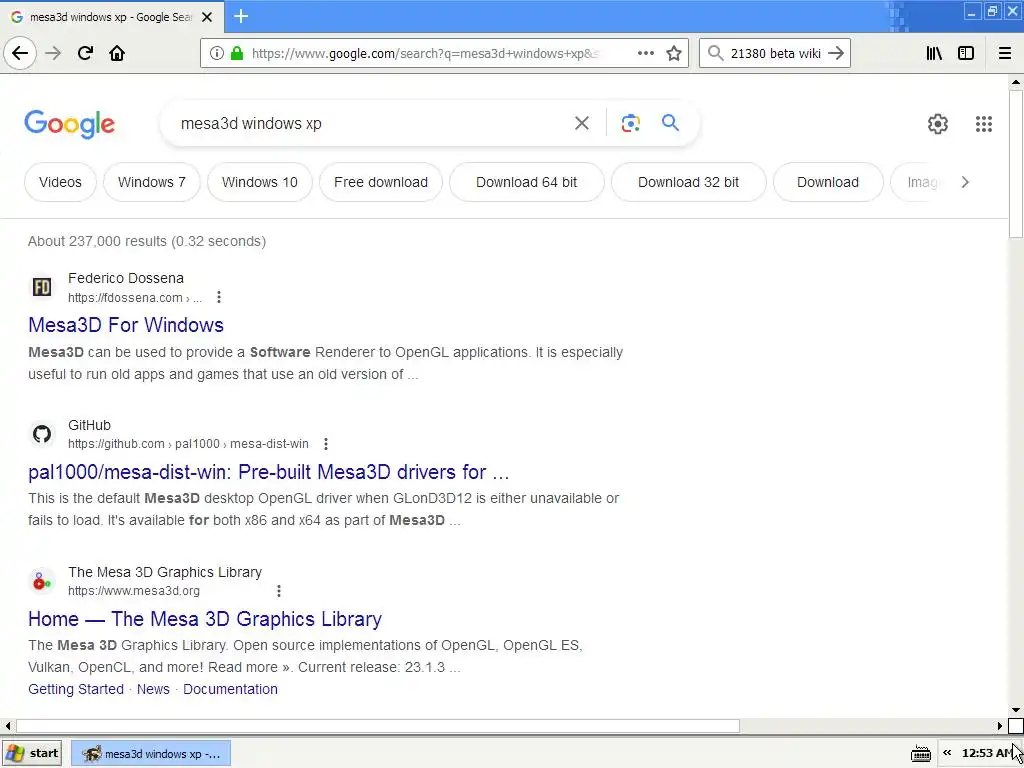The height and width of the screenshot is (768, 1024).
Task: Click the keyboard icon in system tray
Action: coord(920,754)
